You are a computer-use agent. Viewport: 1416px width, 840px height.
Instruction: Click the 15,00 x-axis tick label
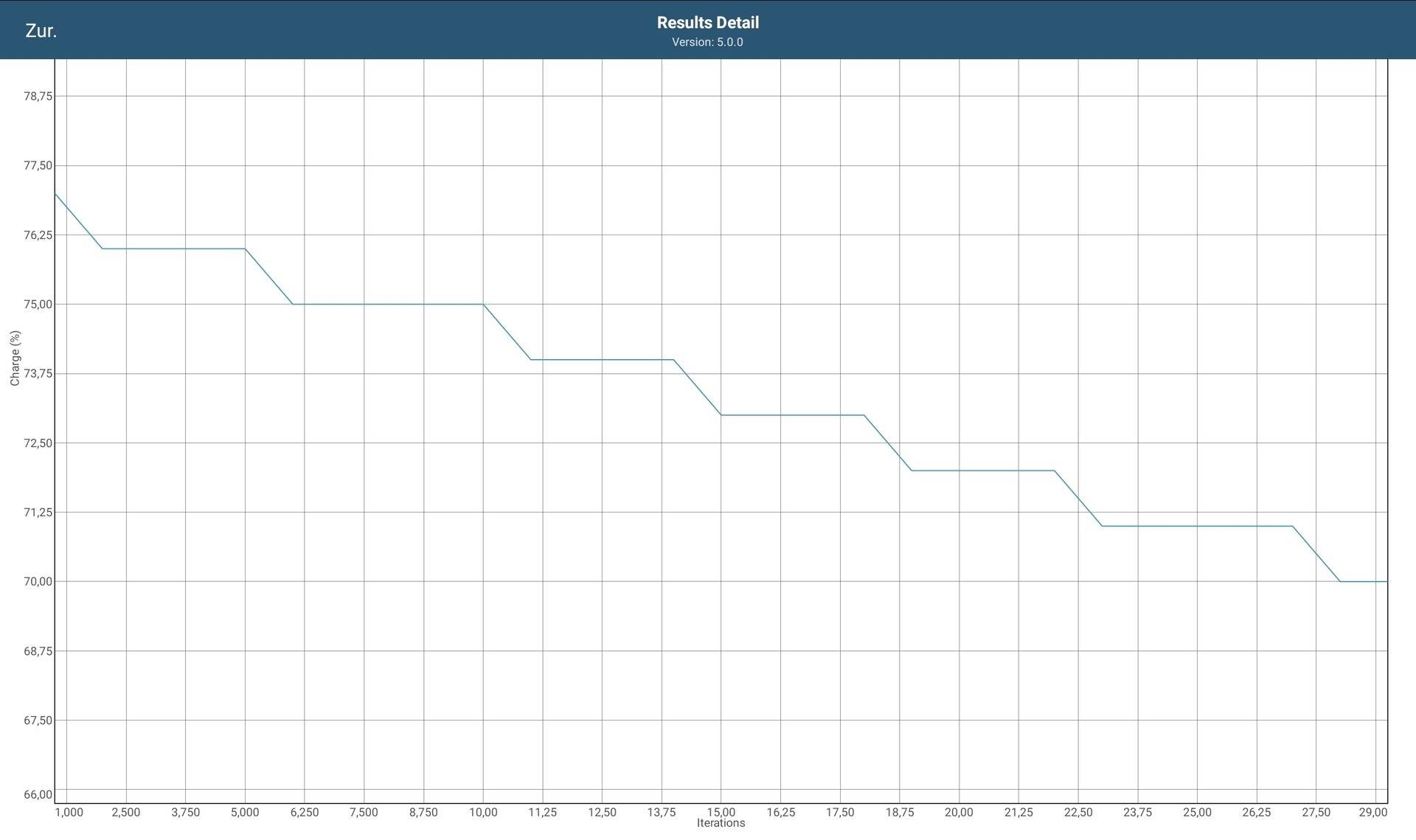(x=721, y=811)
